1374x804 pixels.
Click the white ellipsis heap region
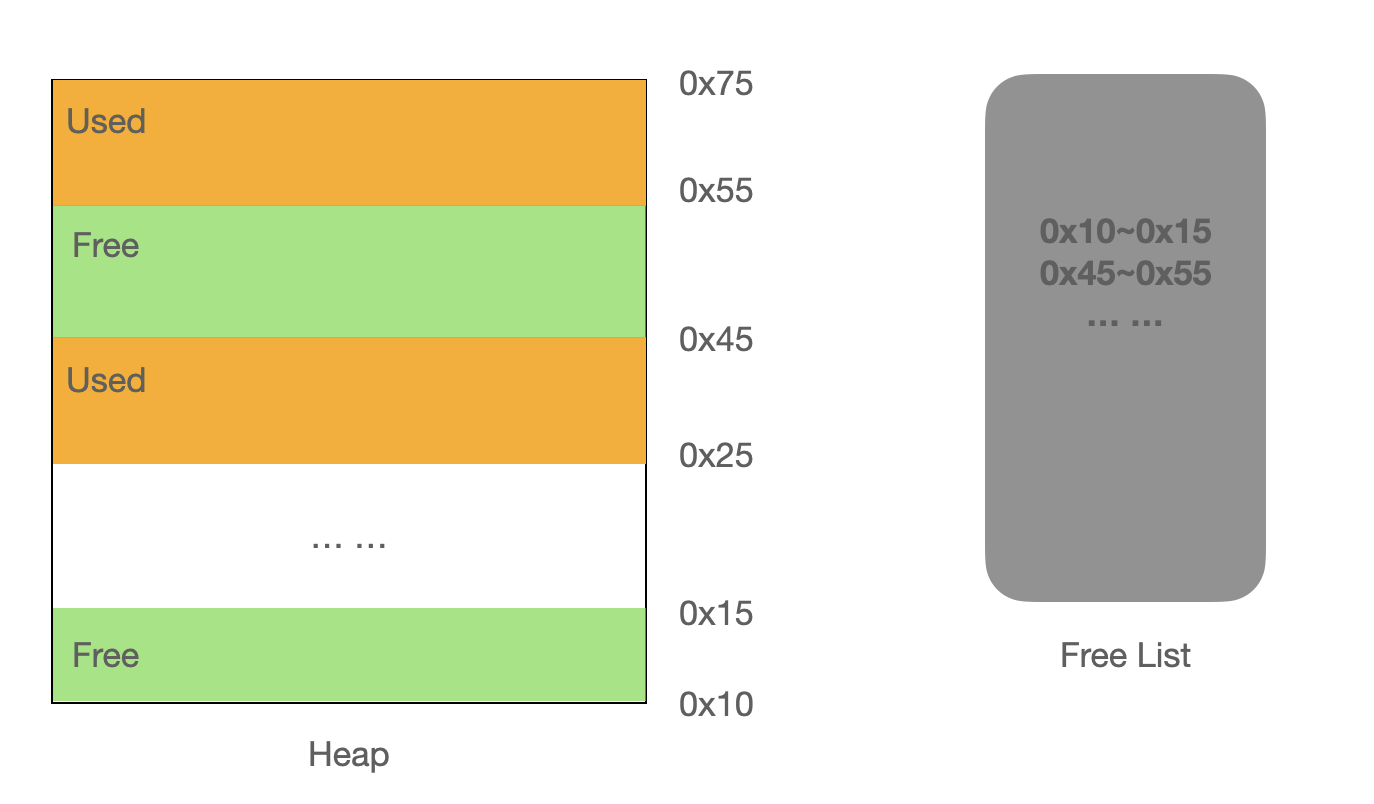(x=349, y=535)
